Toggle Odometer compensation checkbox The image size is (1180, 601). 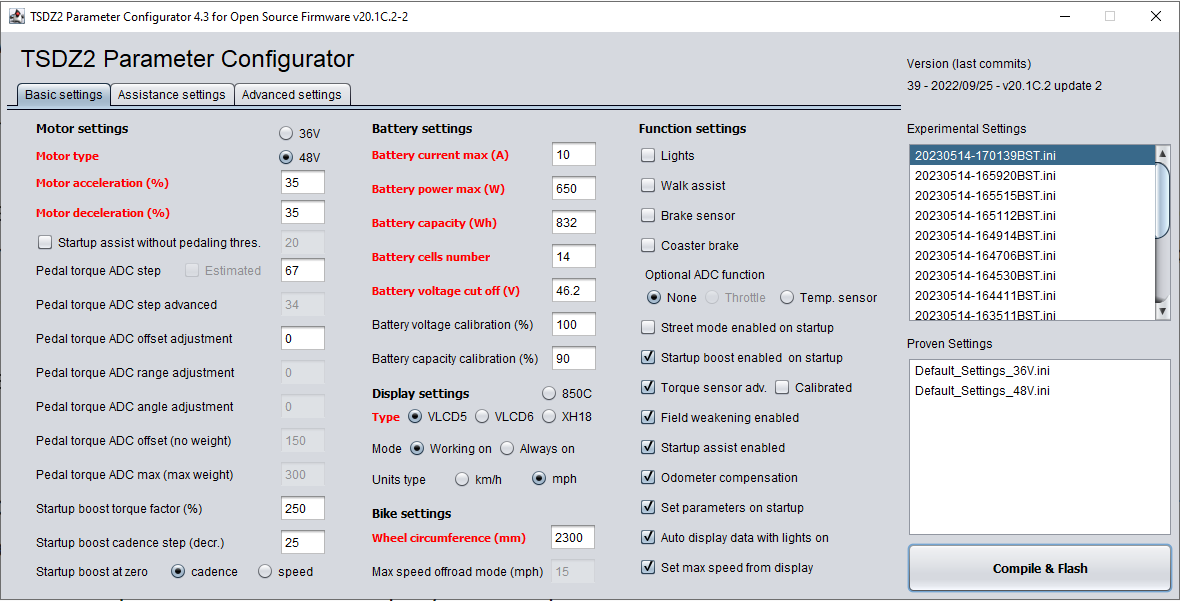point(648,478)
